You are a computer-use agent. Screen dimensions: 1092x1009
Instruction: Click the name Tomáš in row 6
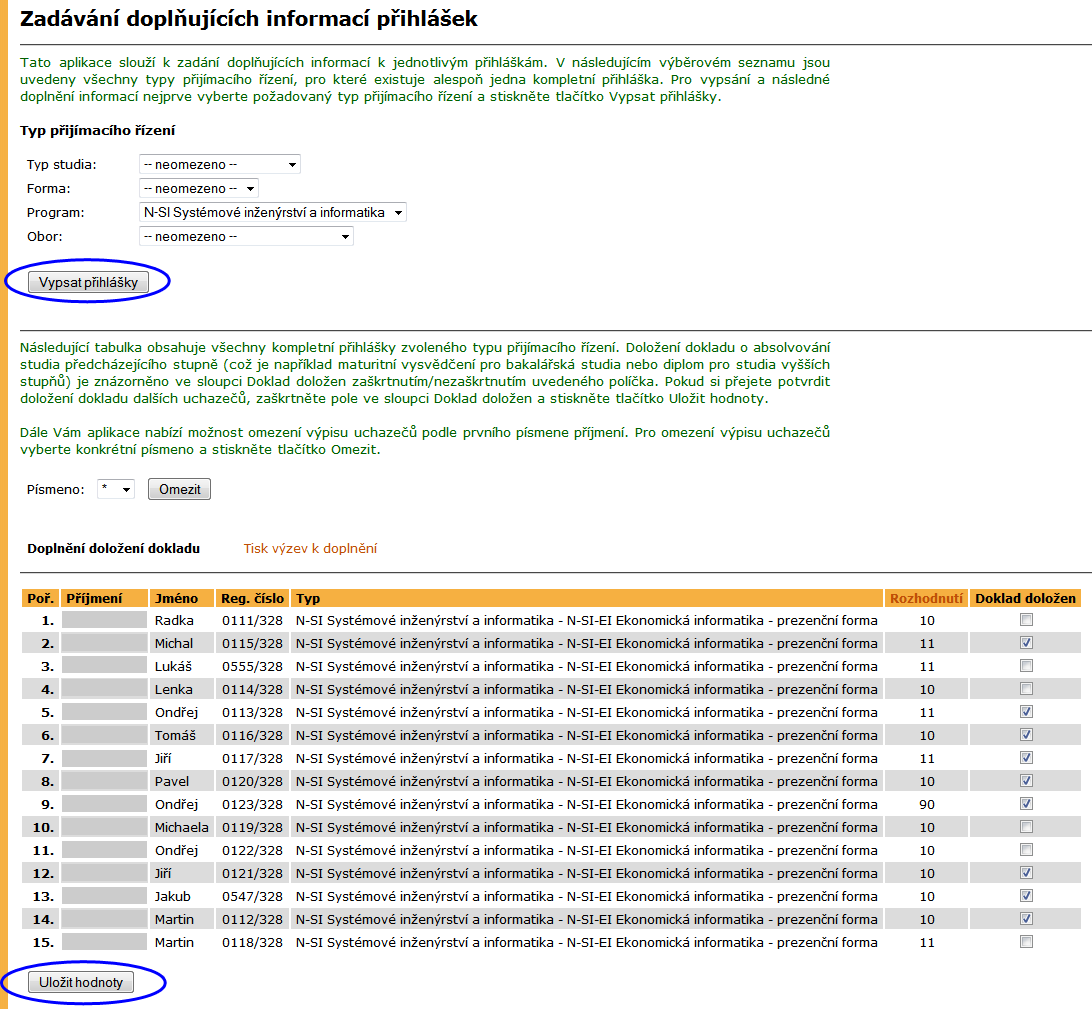click(176, 735)
